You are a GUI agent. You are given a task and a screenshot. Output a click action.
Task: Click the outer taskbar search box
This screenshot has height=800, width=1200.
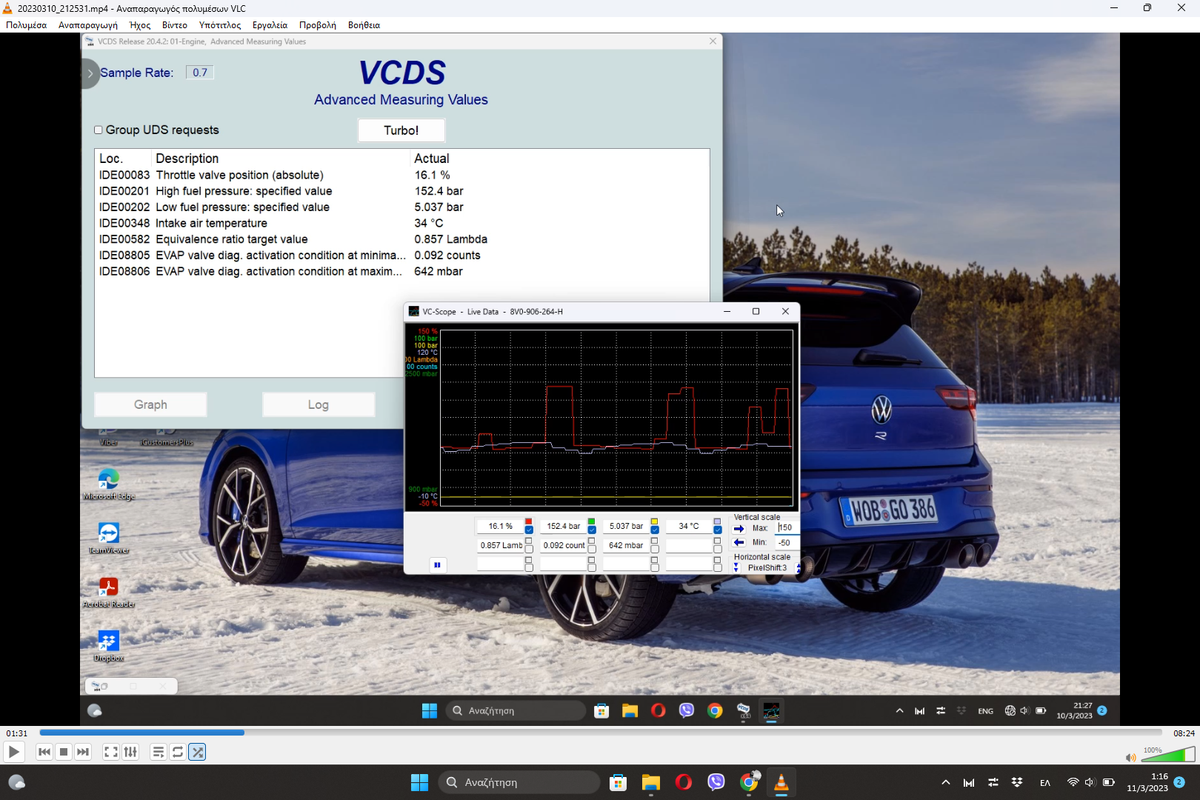click(519, 782)
